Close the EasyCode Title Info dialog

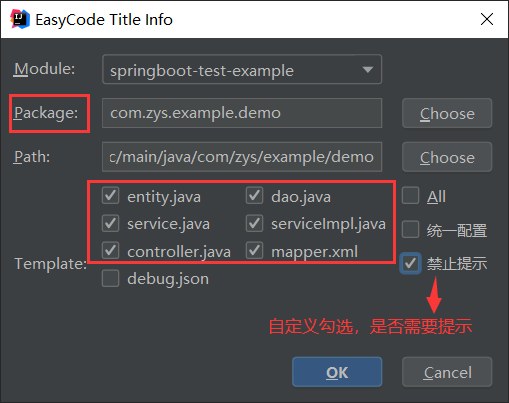pyautogui.click(x=487, y=19)
